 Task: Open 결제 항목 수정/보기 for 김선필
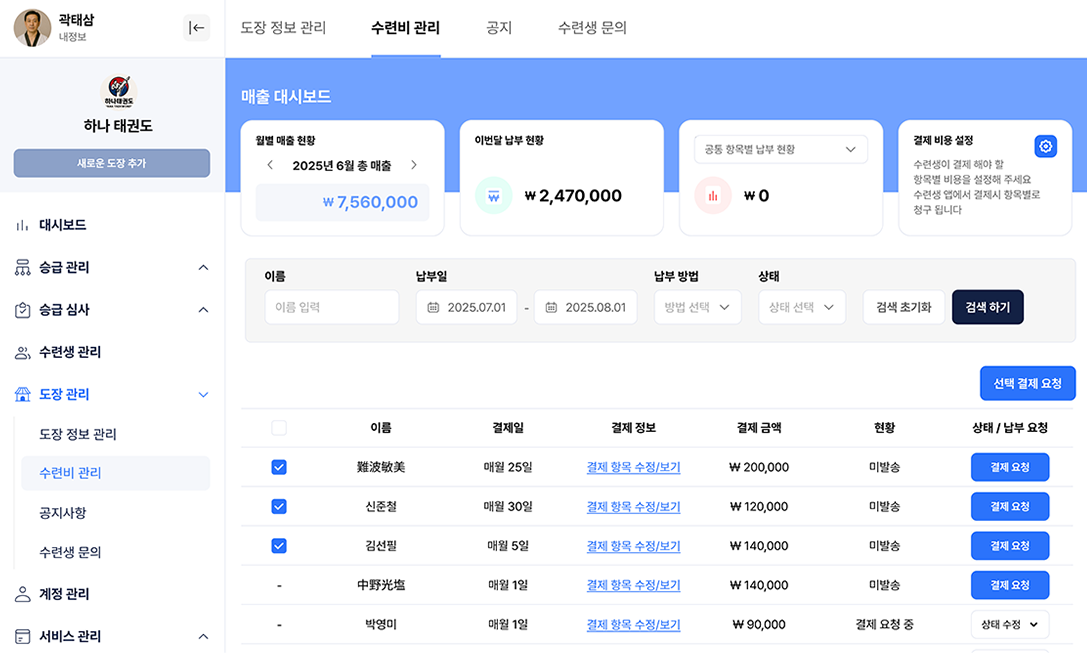pyautogui.click(x=634, y=546)
